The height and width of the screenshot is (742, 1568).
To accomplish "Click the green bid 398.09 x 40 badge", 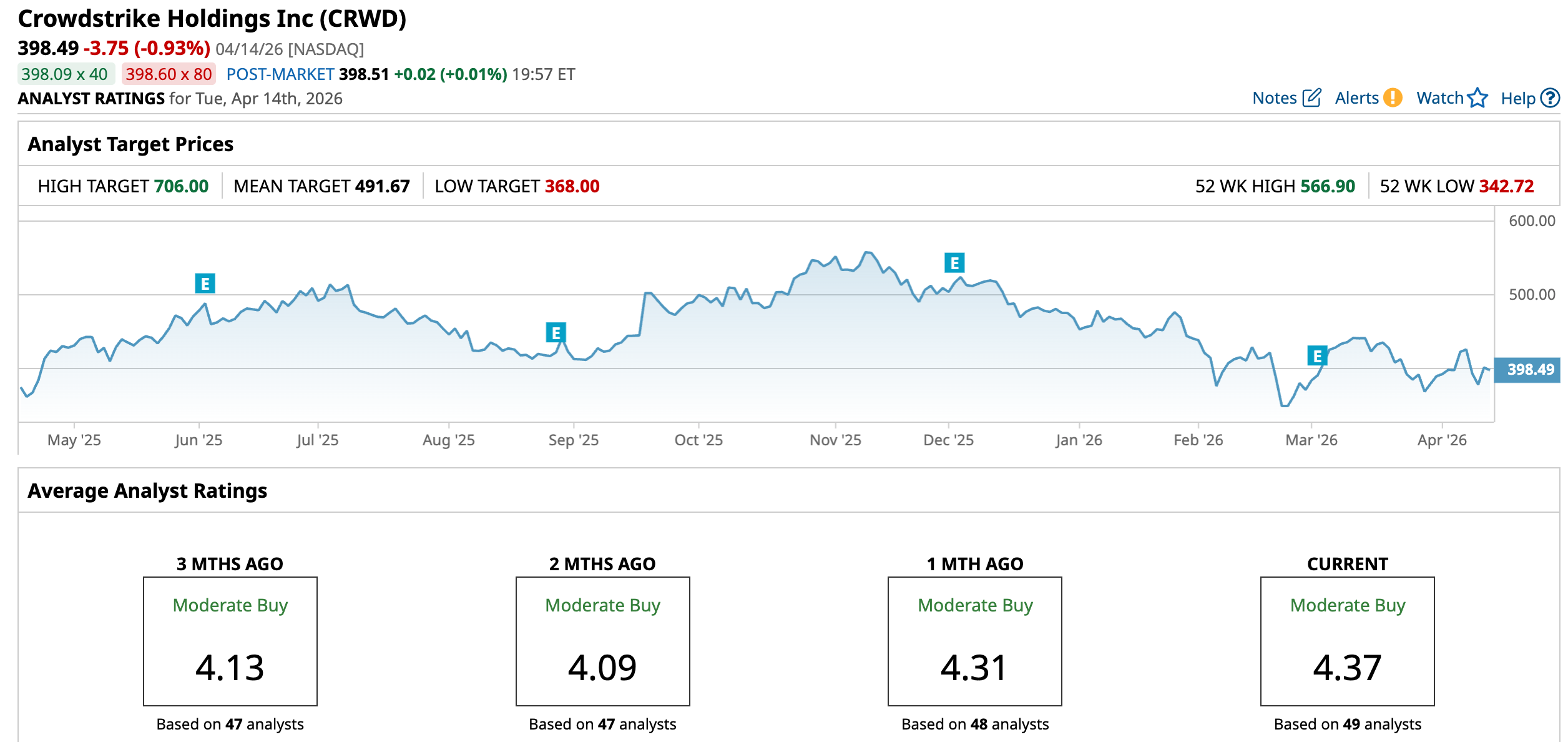I will [65, 74].
